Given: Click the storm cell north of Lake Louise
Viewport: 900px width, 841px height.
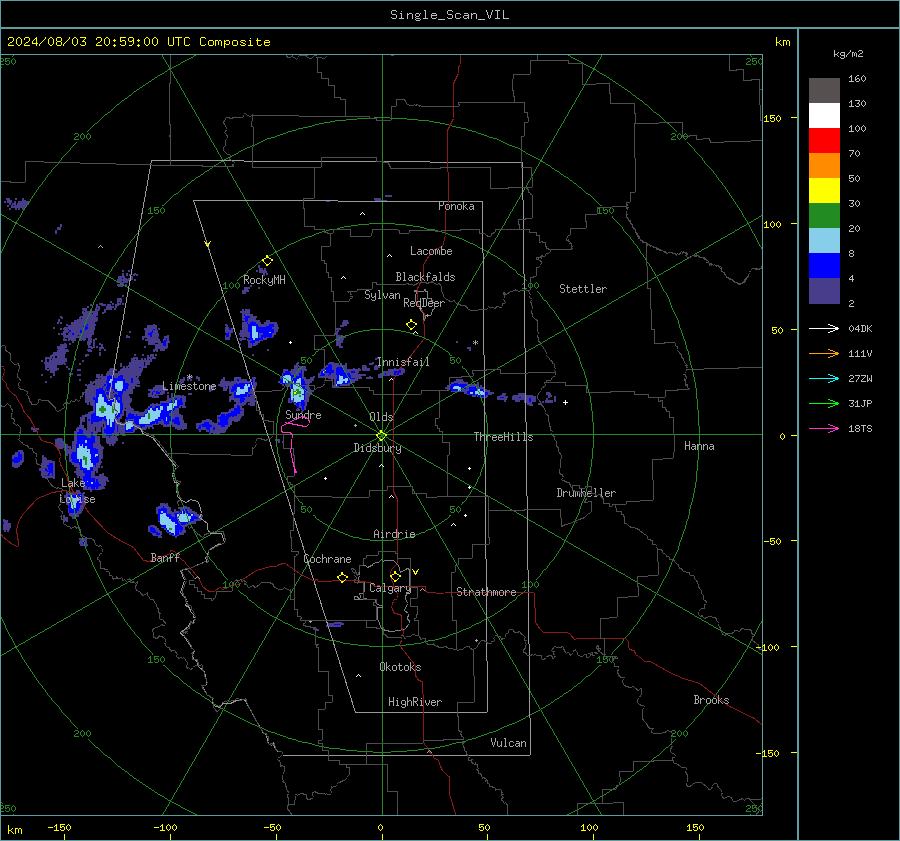Looking at the screenshot, I should [x=87, y=457].
